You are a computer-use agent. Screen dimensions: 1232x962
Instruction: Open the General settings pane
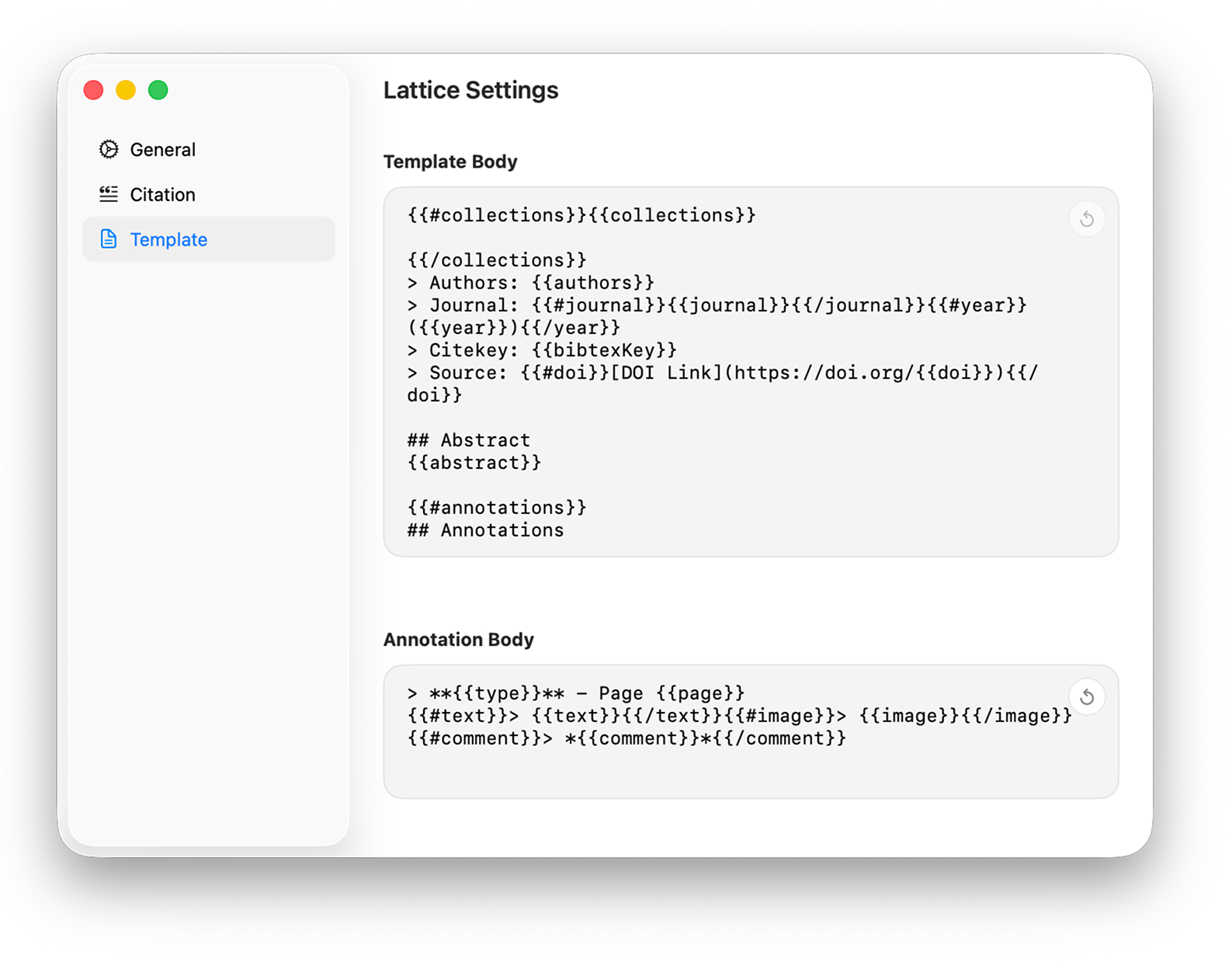tap(208, 149)
